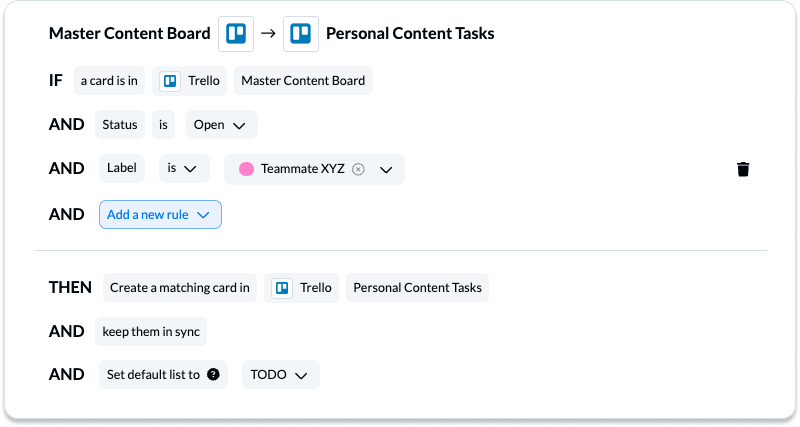800x427 pixels.
Task: Click the Status field chip
Action: click(x=120, y=124)
